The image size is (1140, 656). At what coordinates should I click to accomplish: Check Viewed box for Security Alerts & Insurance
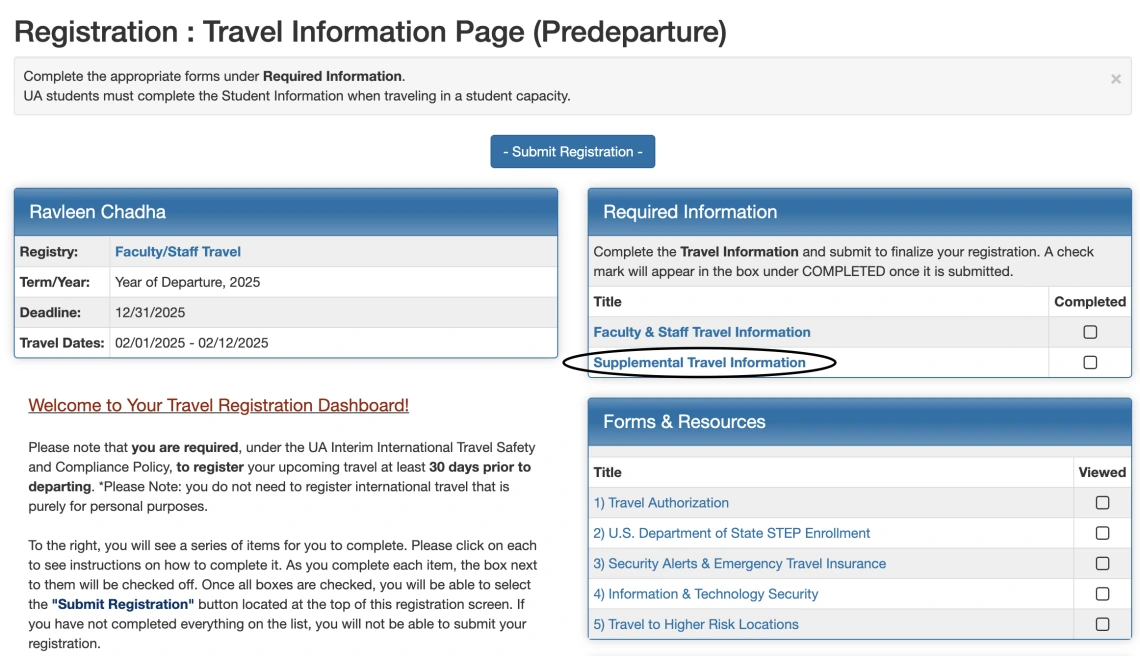pos(1102,564)
